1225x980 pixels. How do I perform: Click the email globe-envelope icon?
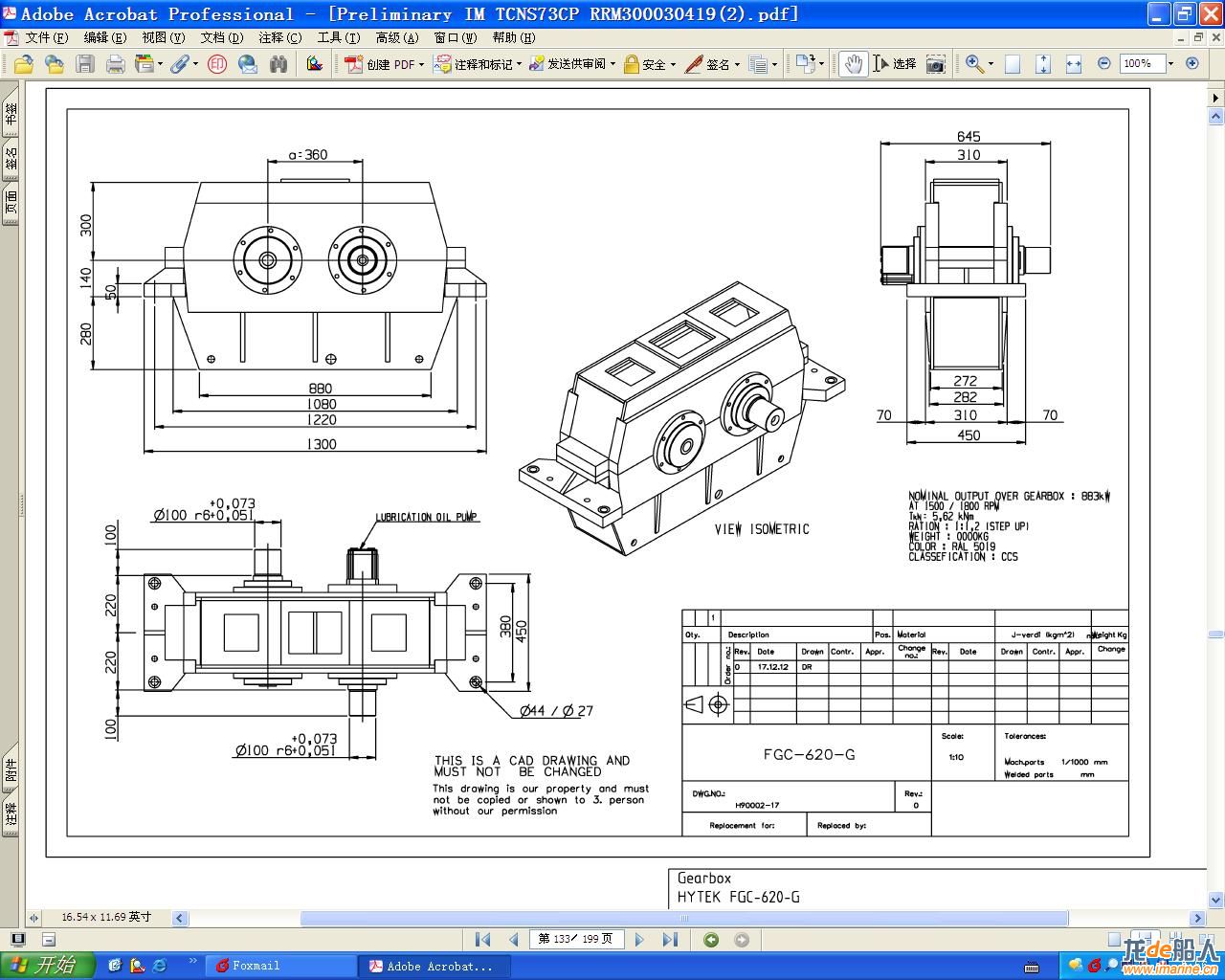[x=248, y=64]
